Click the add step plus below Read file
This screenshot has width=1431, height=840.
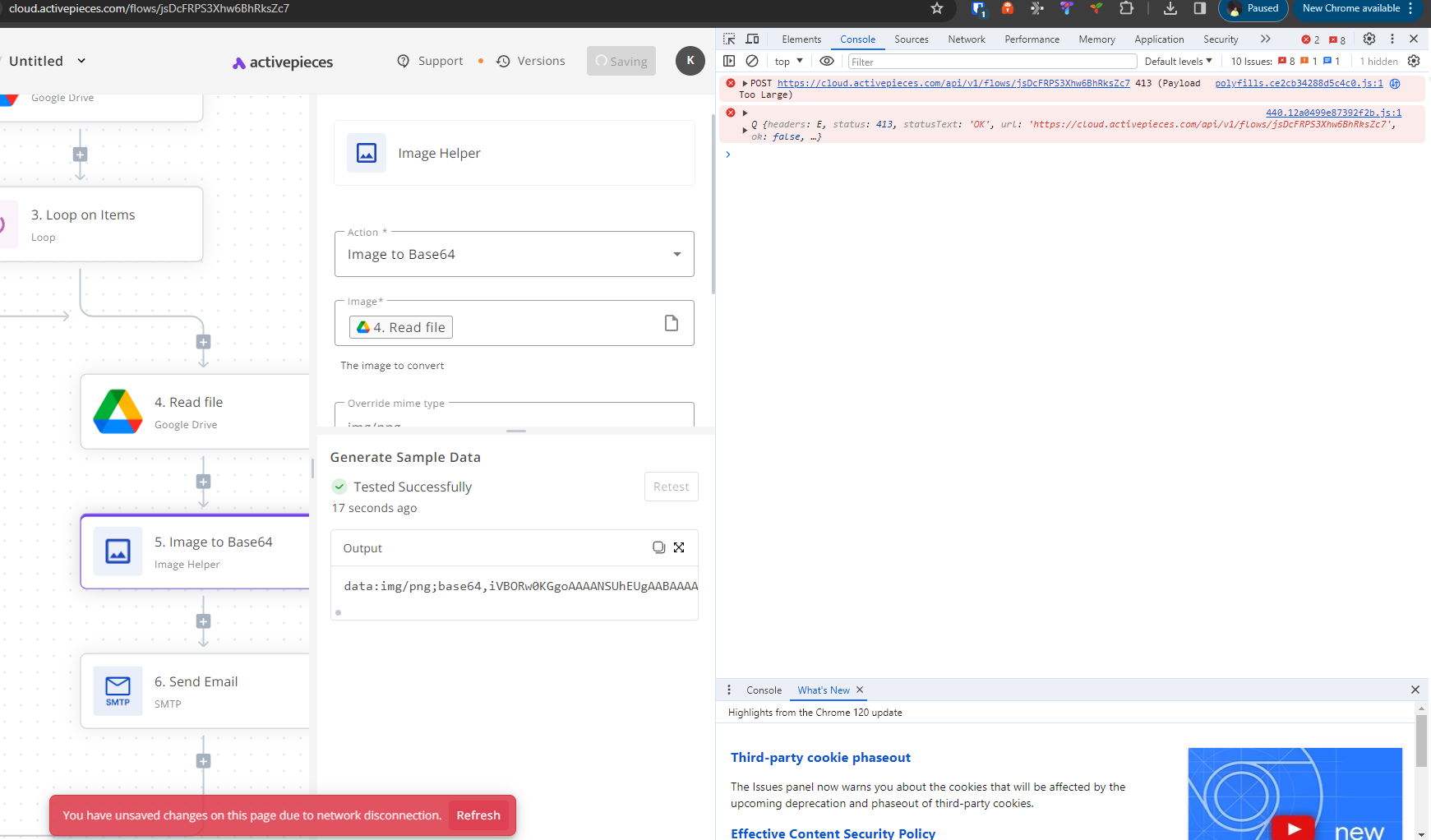pyautogui.click(x=203, y=482)
